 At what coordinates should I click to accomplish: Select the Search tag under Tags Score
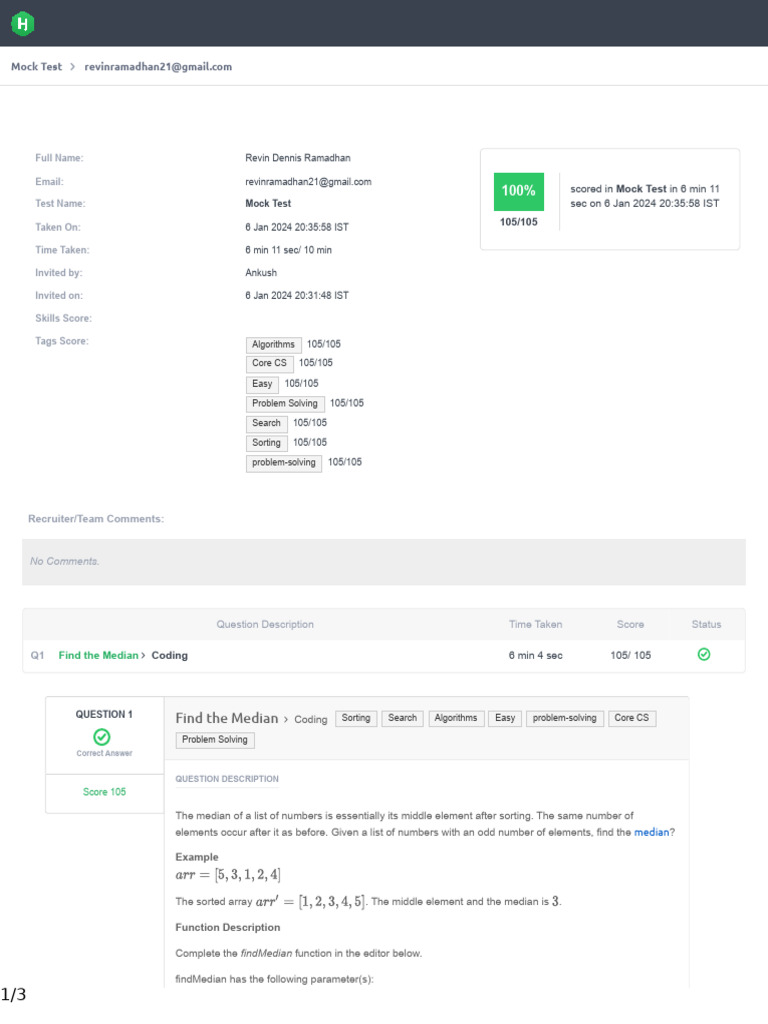(266, 423)
